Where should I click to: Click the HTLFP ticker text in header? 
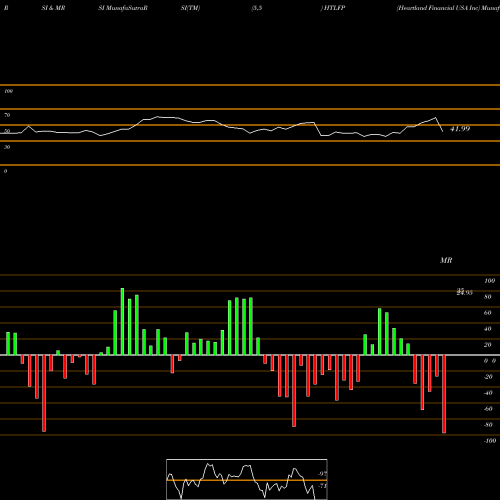(x=334, y=8)
